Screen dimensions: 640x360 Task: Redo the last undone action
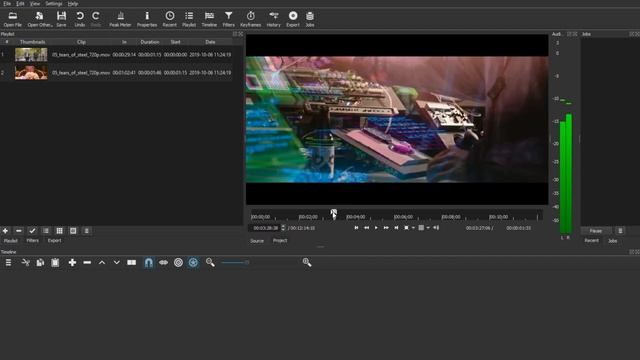(96, 19)
